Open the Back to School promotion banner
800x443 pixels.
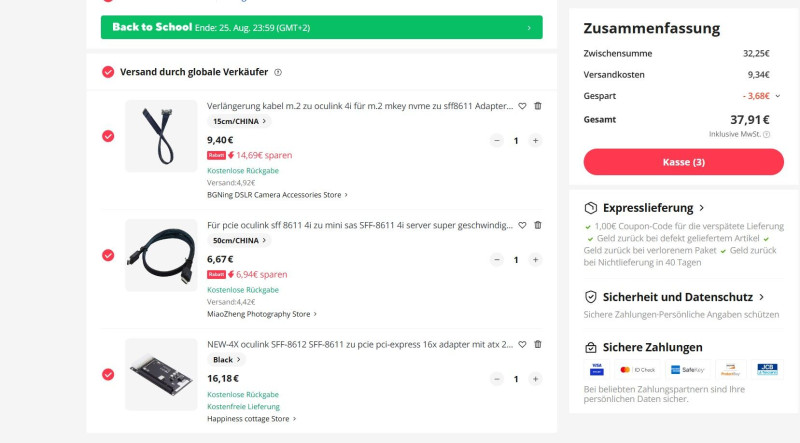[x=321, y=27]
